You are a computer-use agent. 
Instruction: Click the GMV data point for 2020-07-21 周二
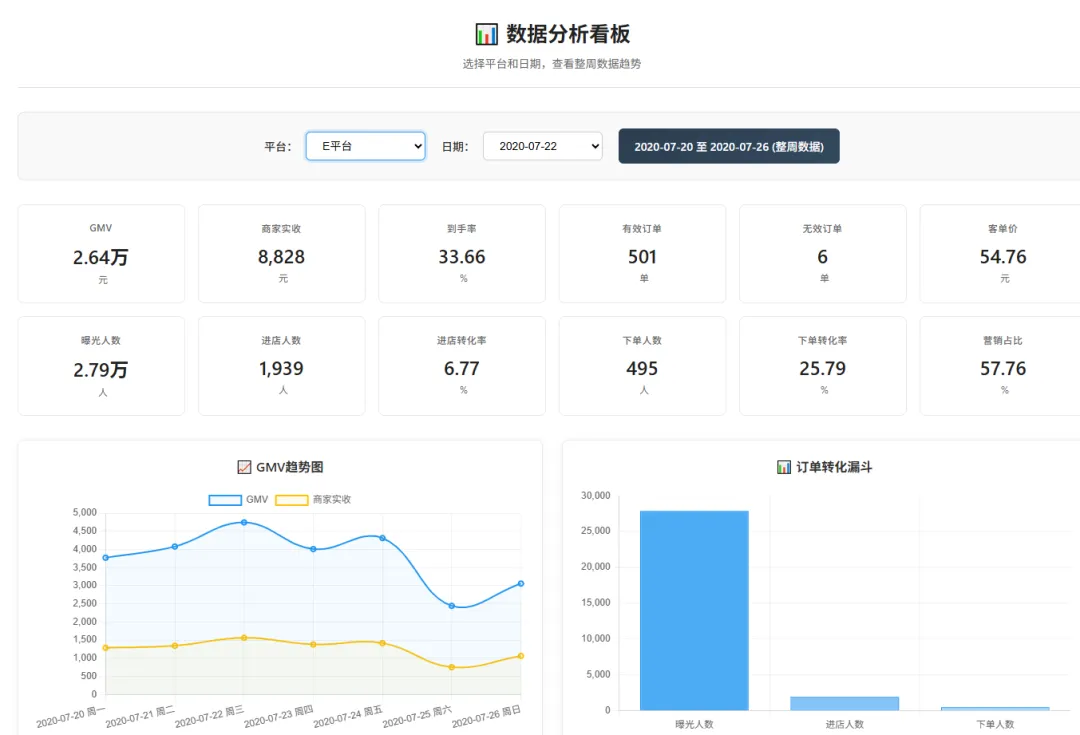(175, 546)
